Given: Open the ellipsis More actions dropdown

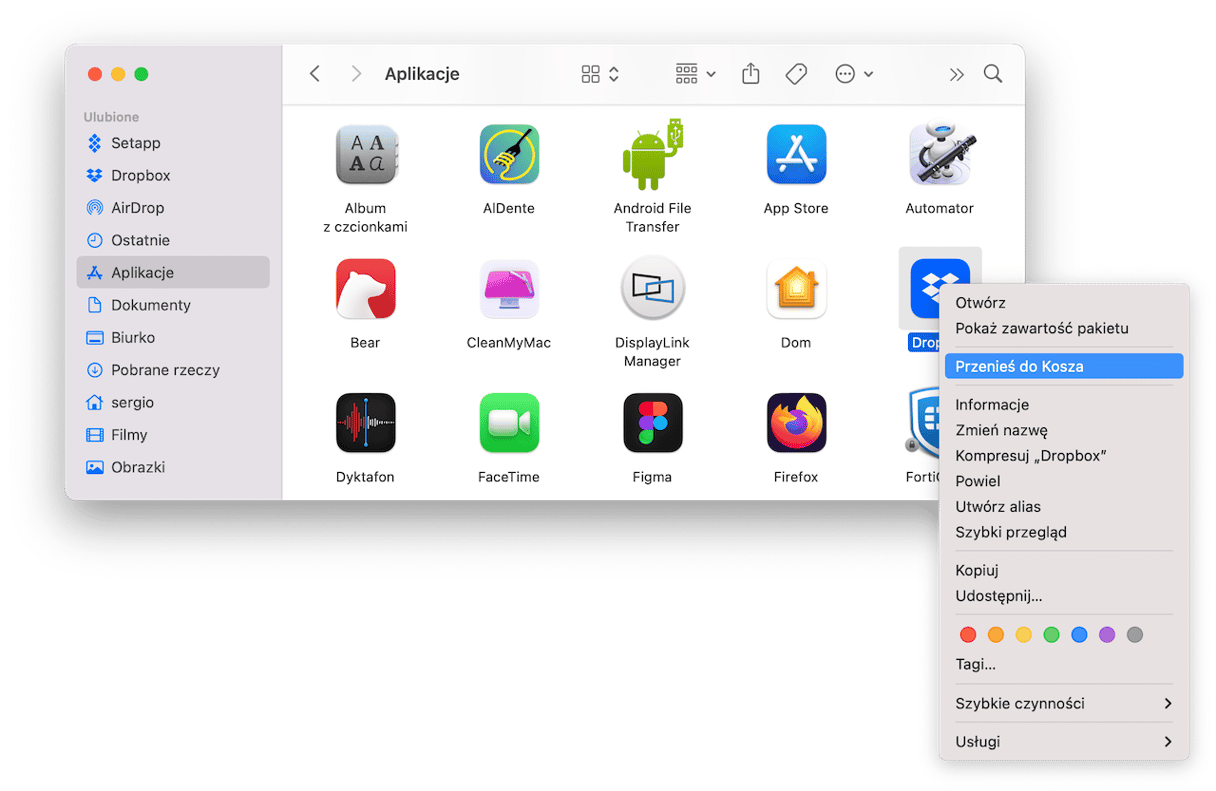Looking at the screenshot, I should [x=854, y=74].
